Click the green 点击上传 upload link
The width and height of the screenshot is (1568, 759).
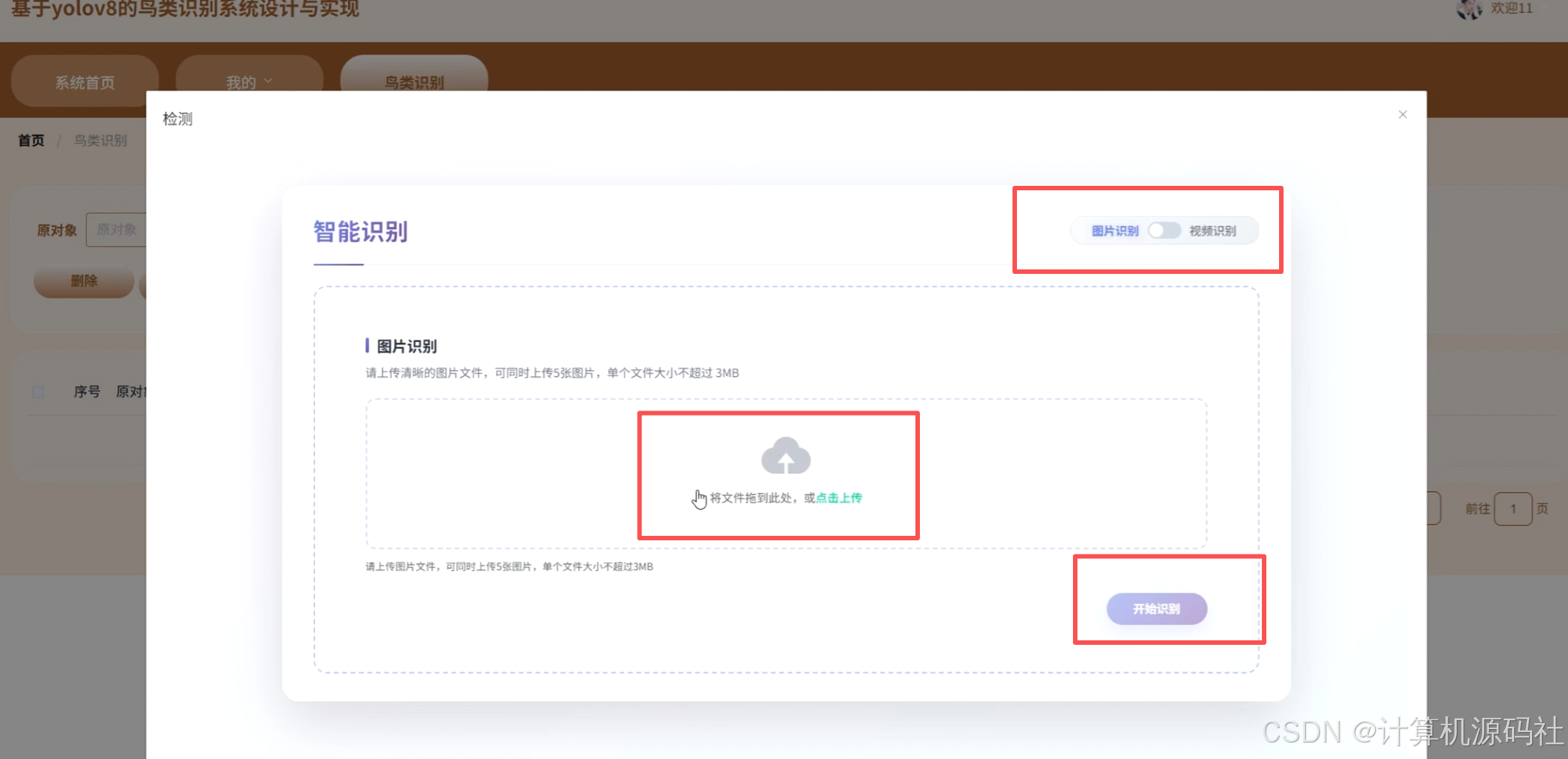click(x=837, y=498)
